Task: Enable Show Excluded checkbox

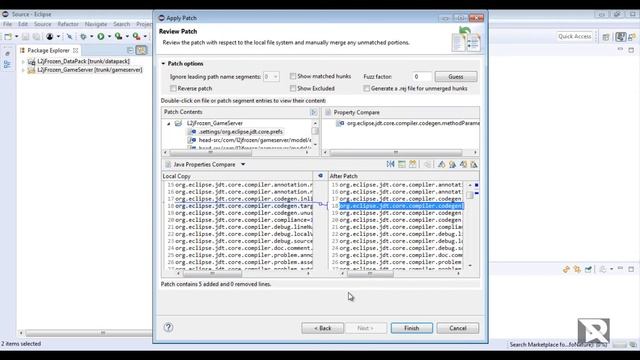Action: 293,88
